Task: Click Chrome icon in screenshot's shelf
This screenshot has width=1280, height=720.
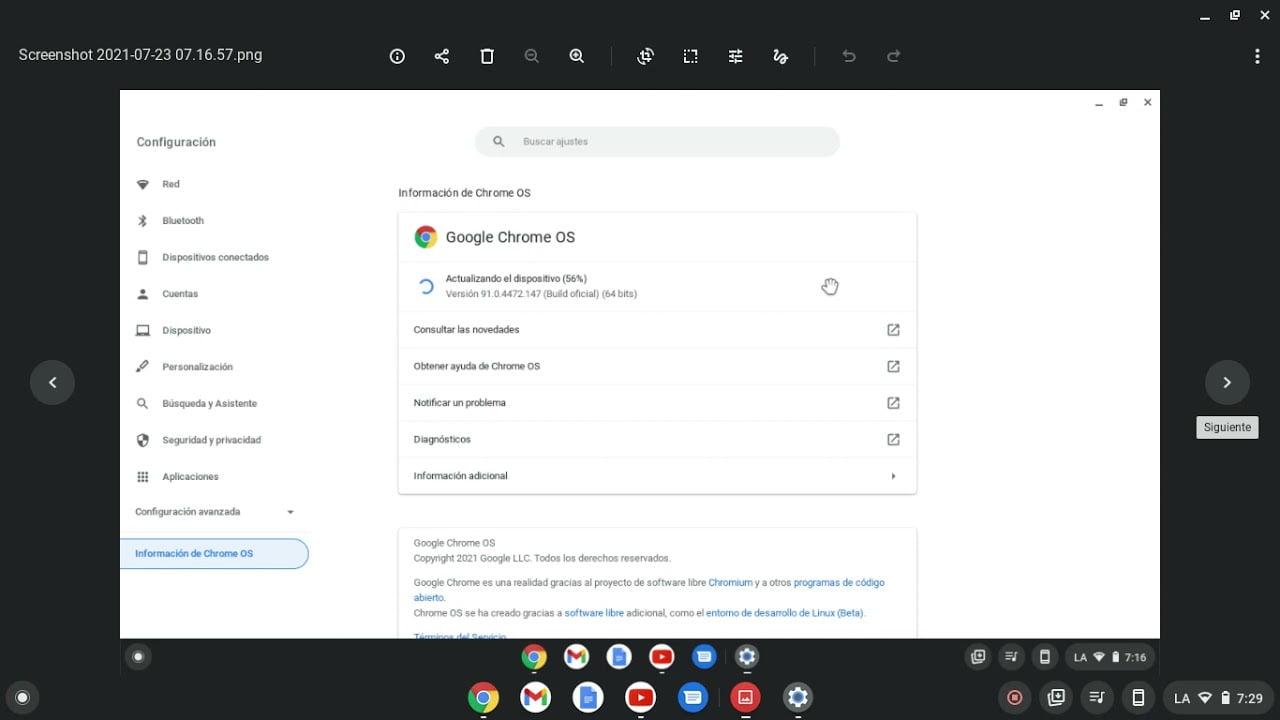Action: pos(534,657)
